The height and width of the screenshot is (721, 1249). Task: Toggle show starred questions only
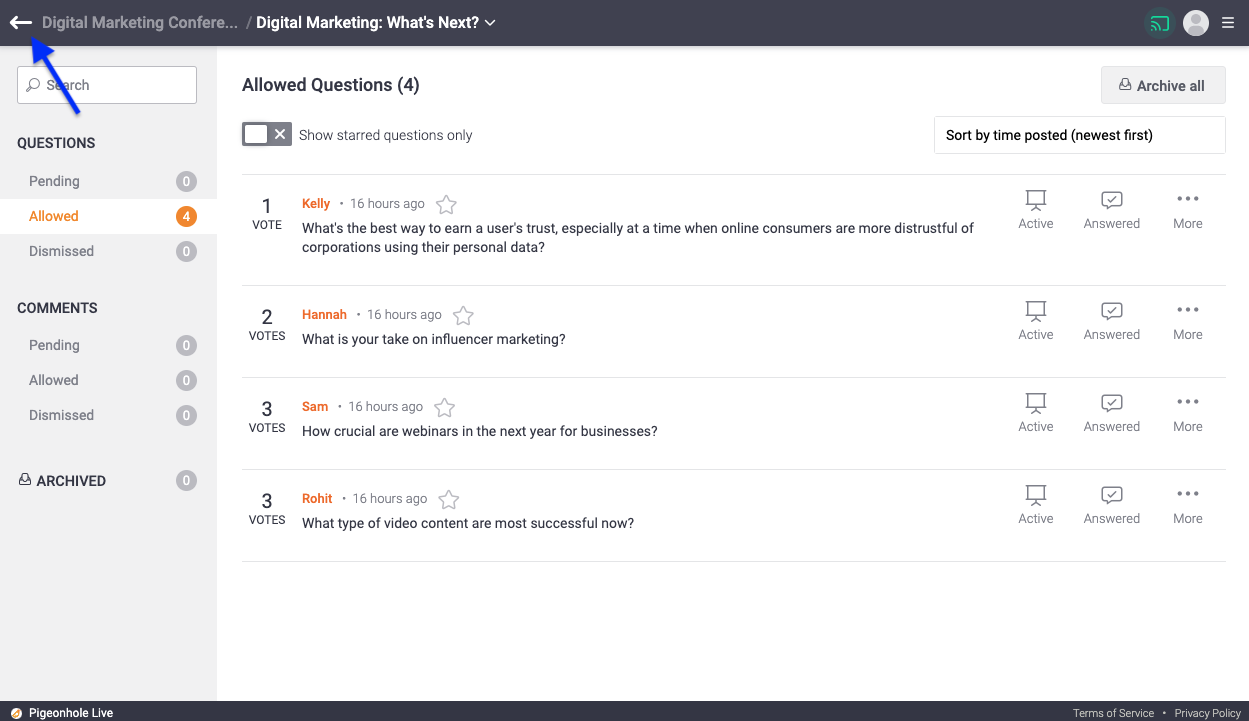(x=266, y=135)
